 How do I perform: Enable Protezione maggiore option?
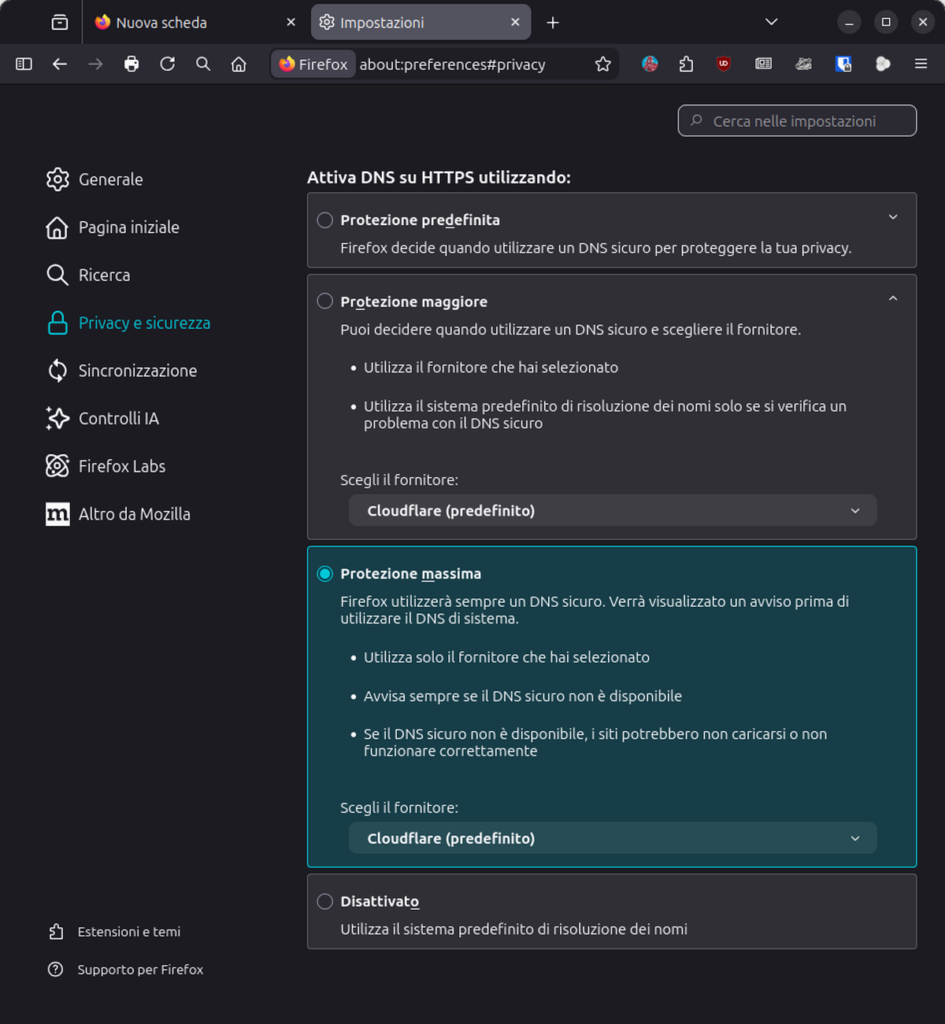324,301
